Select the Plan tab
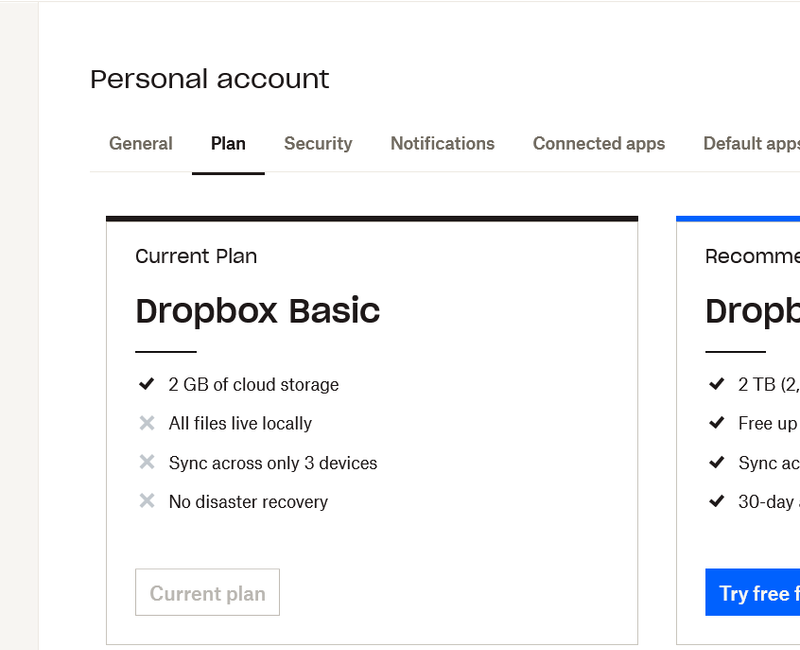The image size is (800, 650). (228, 143)
